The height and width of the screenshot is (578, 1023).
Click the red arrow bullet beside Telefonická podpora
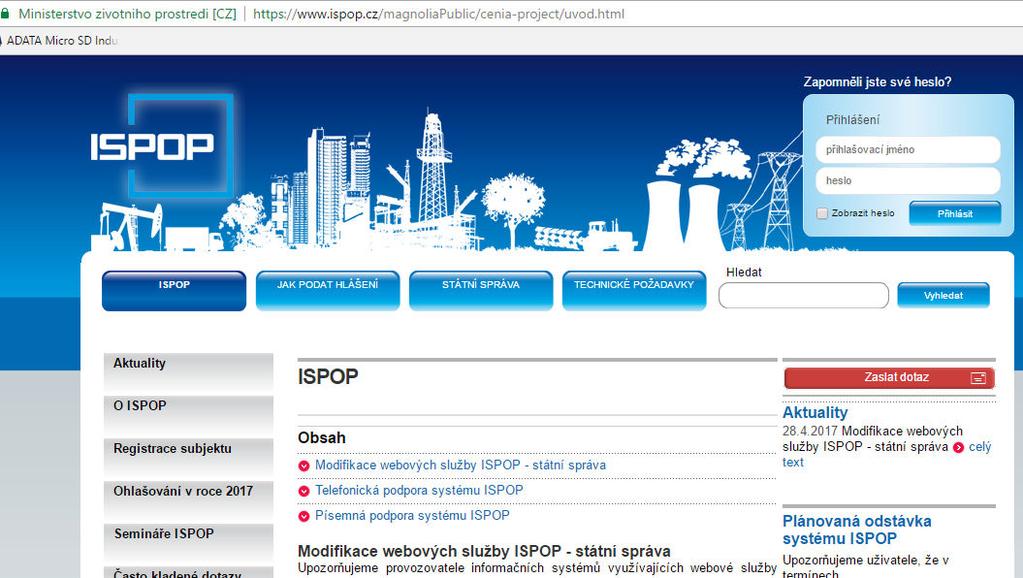pyautogui.click(x=303, y=491)
